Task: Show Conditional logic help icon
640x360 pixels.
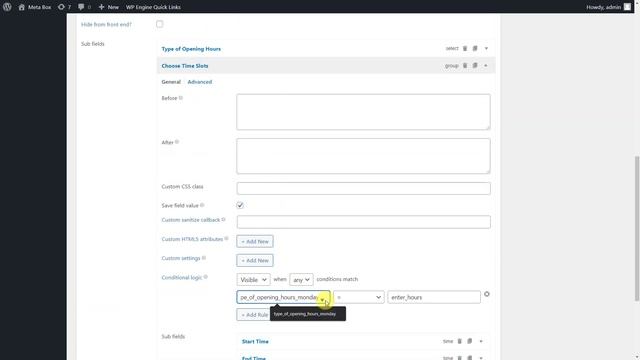Action: [206, 277]
